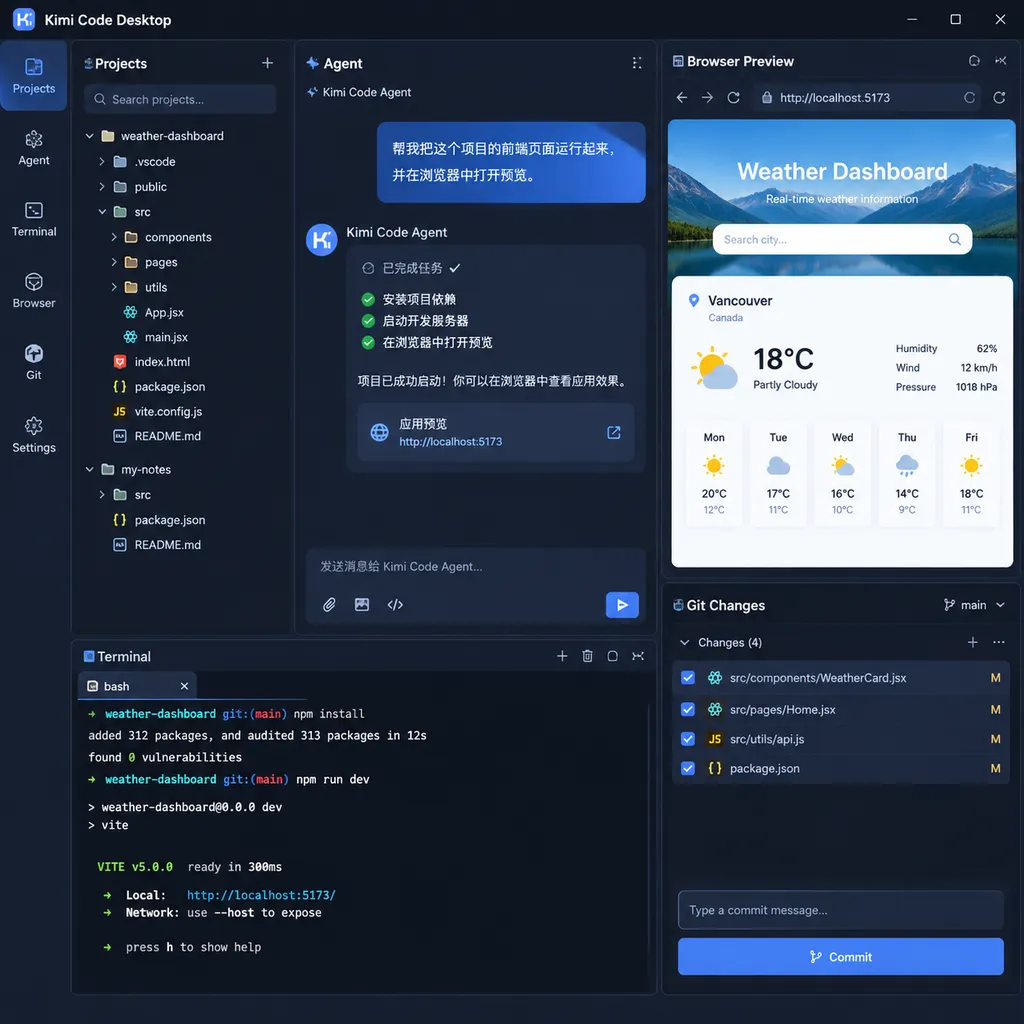Open the Projects sidebar section
This screenshot has width=1024, height=1024.
point(33,76)
